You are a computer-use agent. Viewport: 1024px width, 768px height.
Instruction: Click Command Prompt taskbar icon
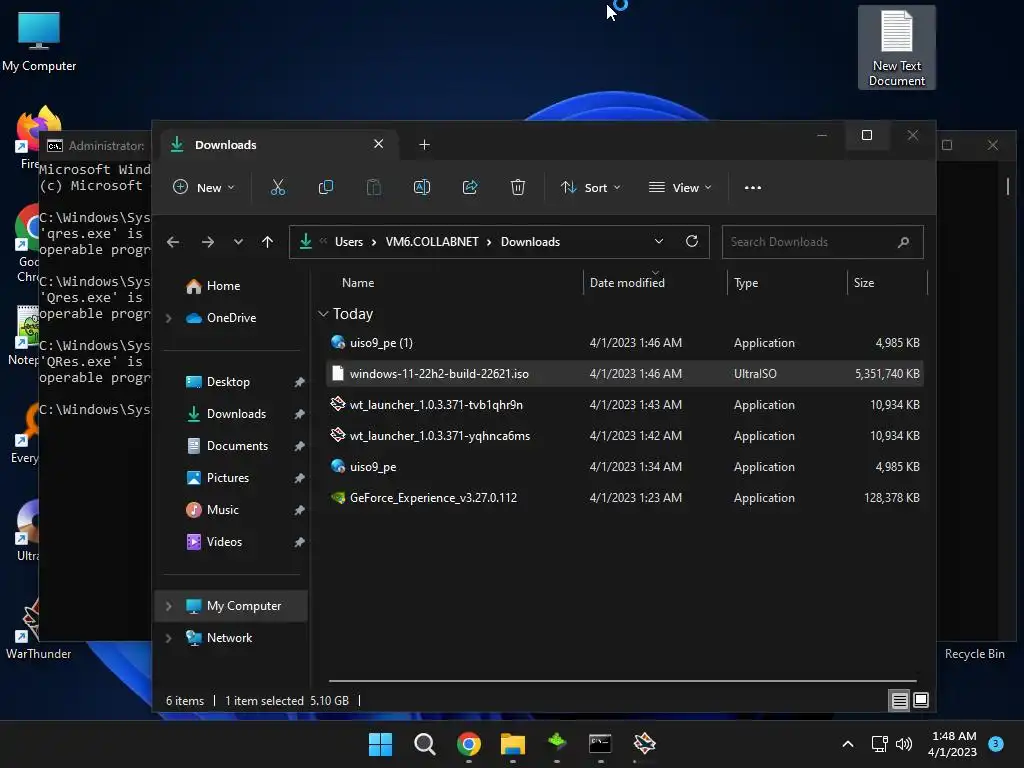tap(600, 744)
